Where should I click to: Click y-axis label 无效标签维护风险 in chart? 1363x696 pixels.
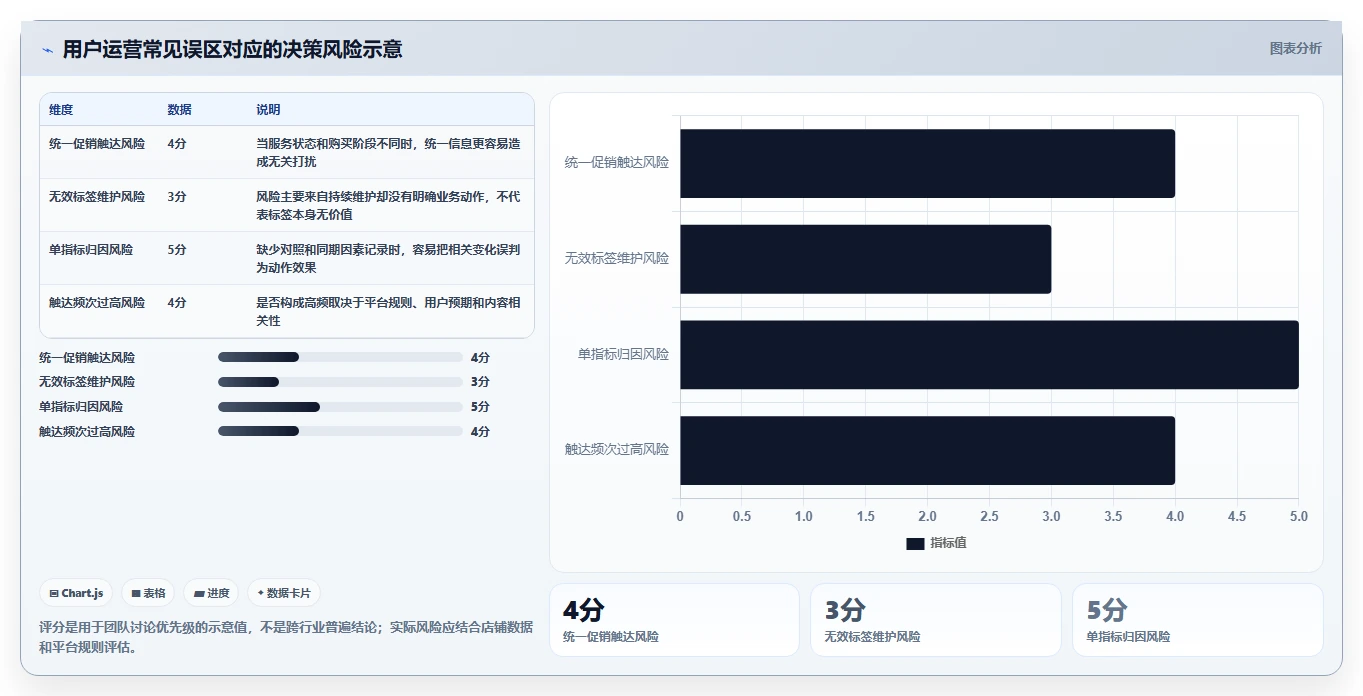pyautogui.click(x=617, y=258)
